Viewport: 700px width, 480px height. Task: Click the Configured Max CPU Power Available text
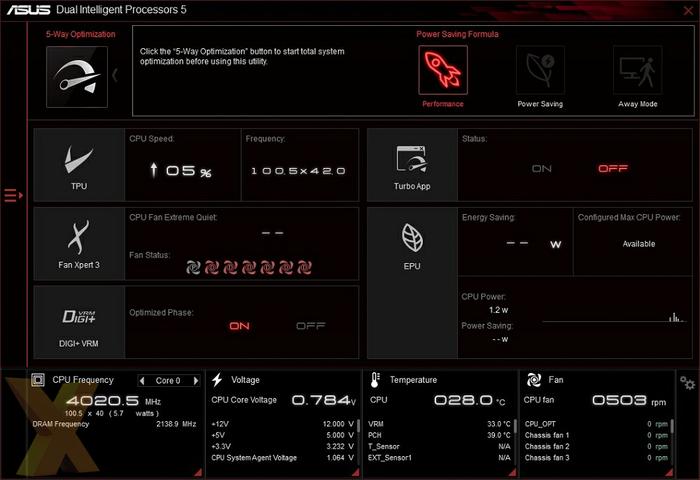click(x=639, y=244)
